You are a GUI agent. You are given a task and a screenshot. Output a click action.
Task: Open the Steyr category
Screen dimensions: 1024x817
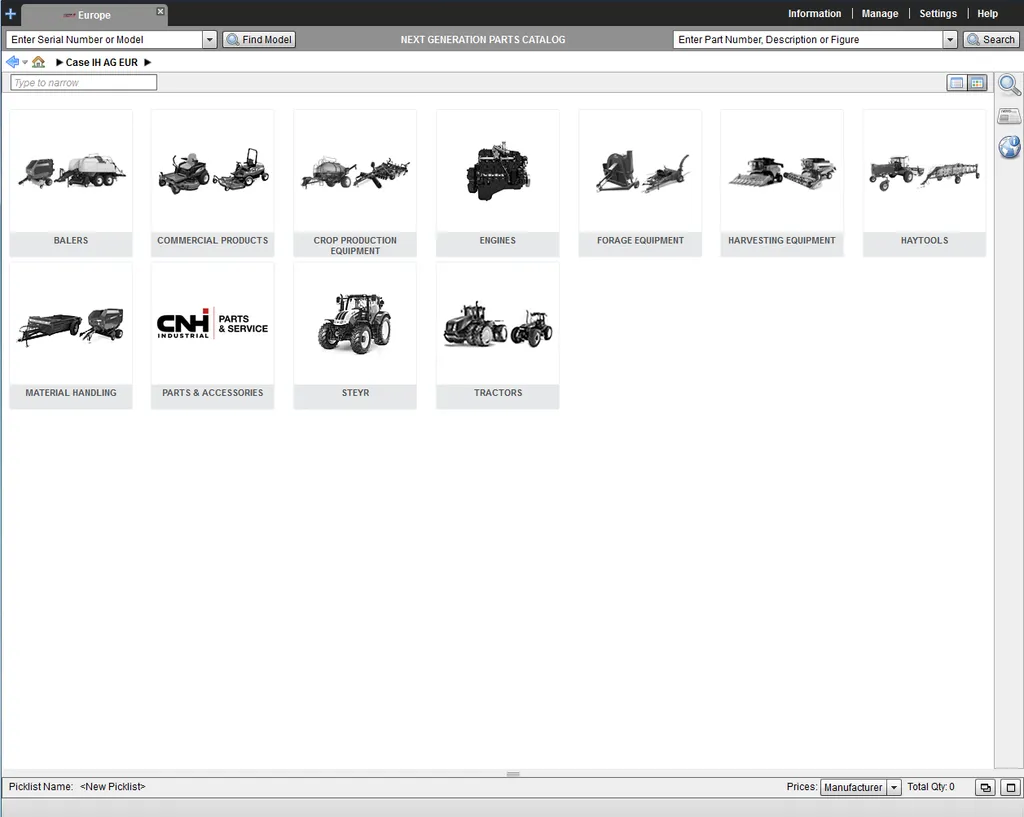click(x=355, y=336)
